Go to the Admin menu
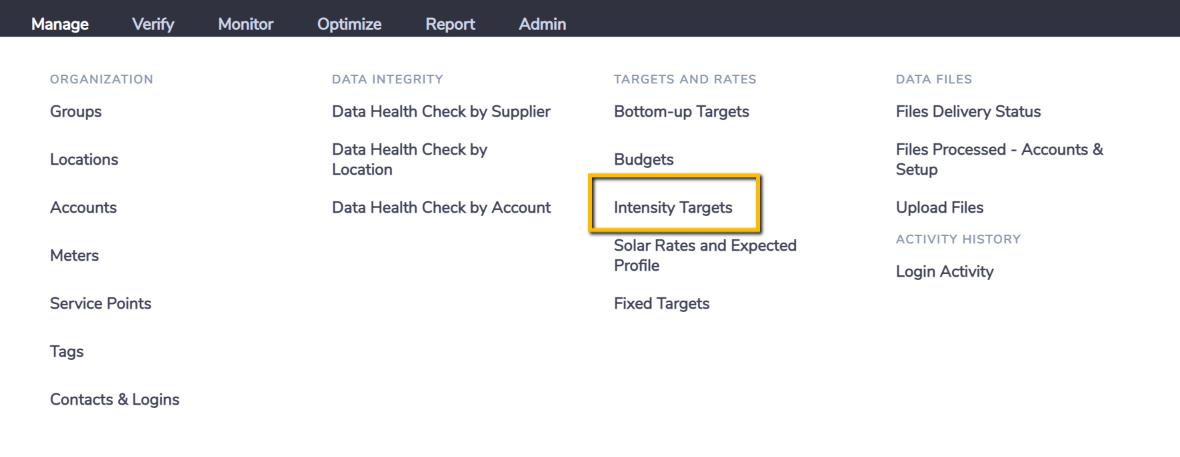 coord(543,24)
